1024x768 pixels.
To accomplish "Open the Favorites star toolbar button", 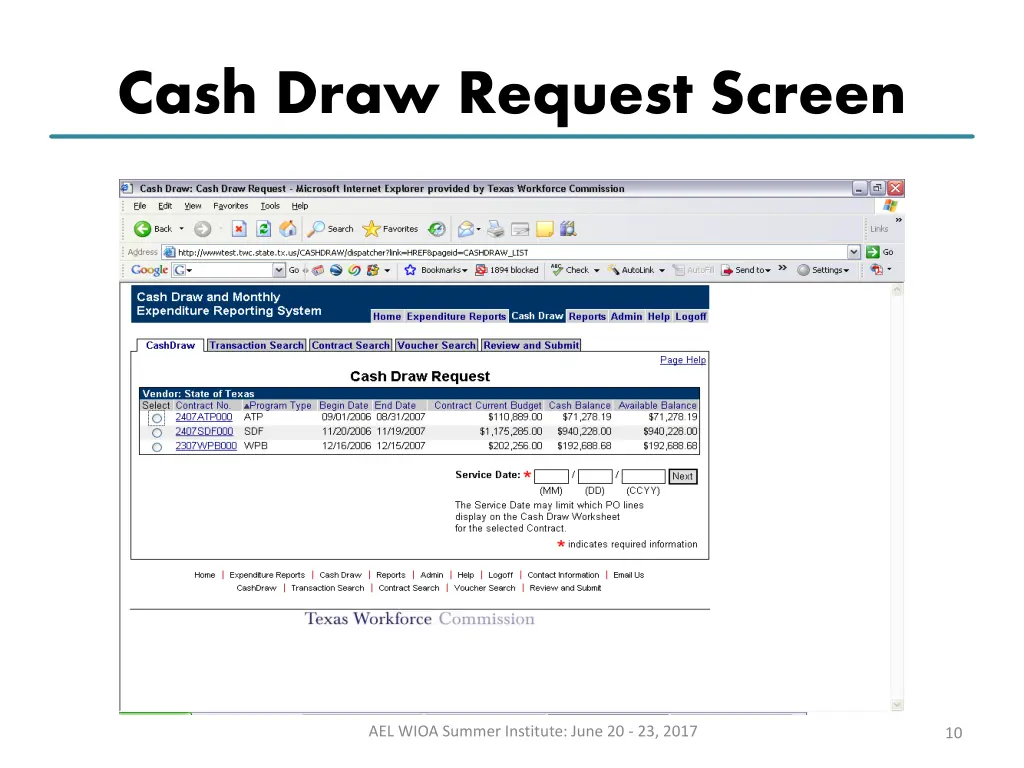I will [x=390, y=229].
